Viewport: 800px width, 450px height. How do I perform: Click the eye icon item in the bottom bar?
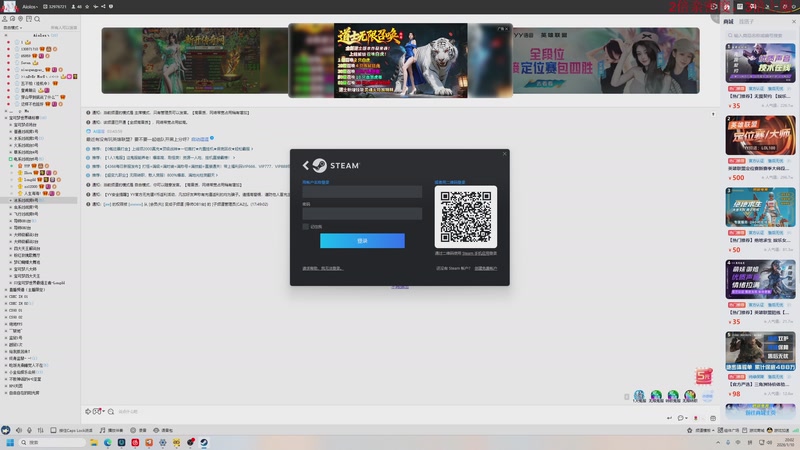163,430
